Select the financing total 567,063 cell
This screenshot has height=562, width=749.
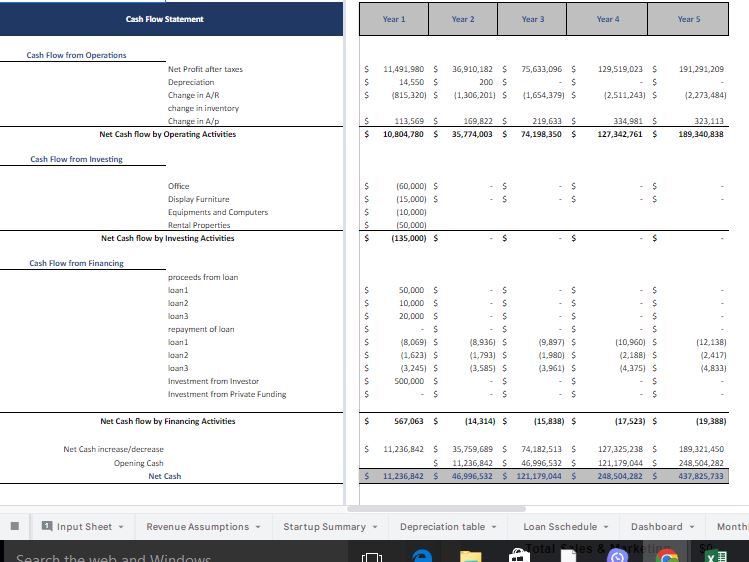click(x=409, y=421)
